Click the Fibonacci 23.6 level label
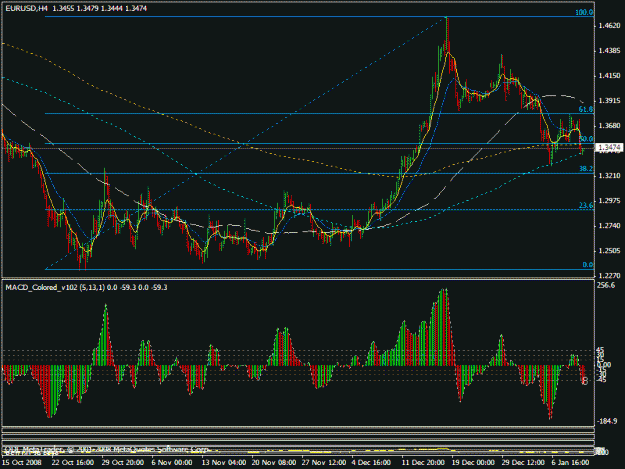Viewport: 625px width, 469px height. pyautogui.click(x=586, y=205)
